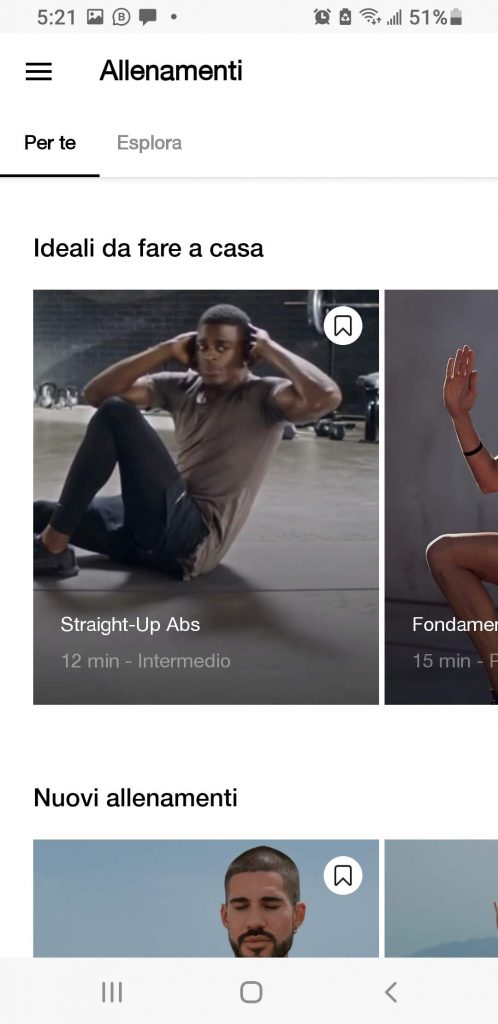Tap the recent apps navigation button

click(x=112, y=992)
